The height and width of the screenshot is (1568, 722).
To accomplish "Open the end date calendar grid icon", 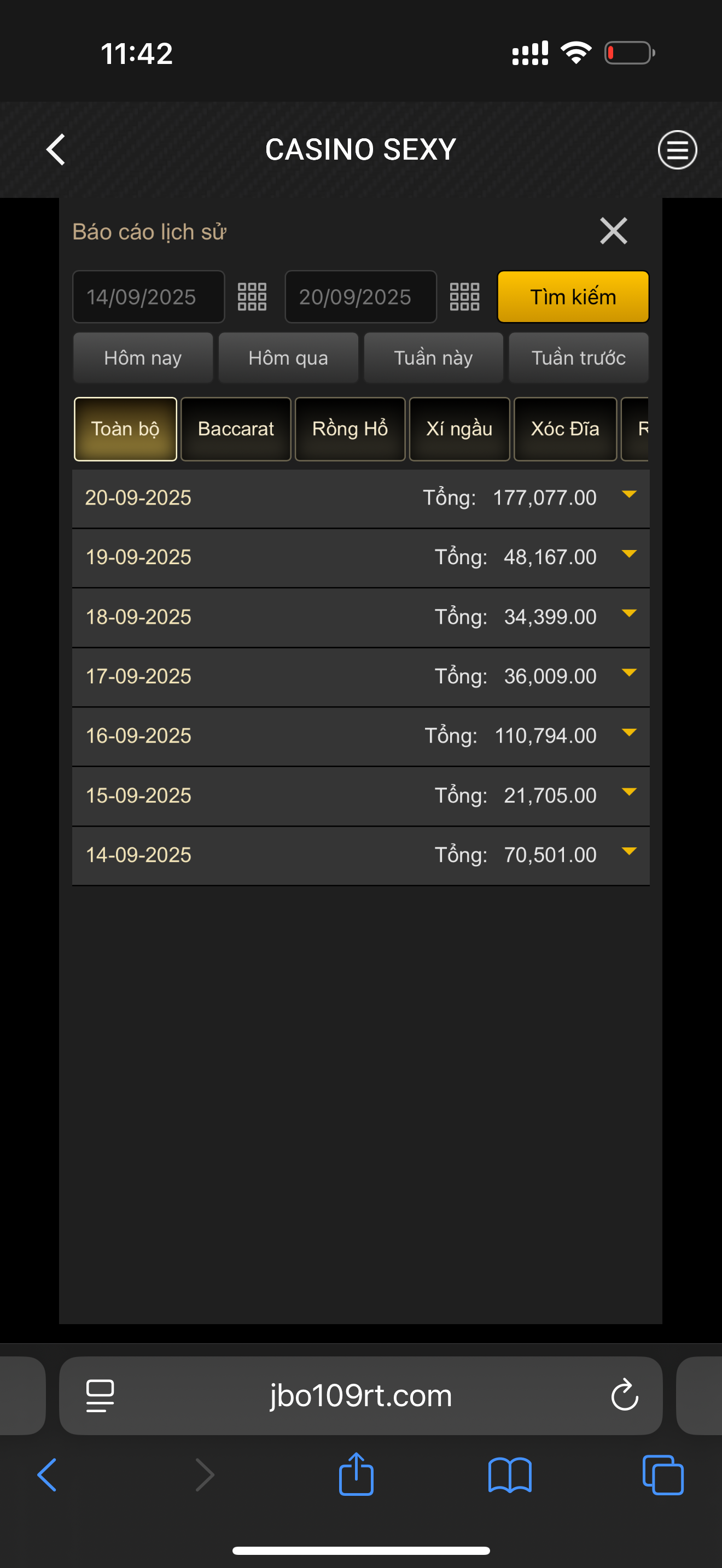I will tap(464, 297).
